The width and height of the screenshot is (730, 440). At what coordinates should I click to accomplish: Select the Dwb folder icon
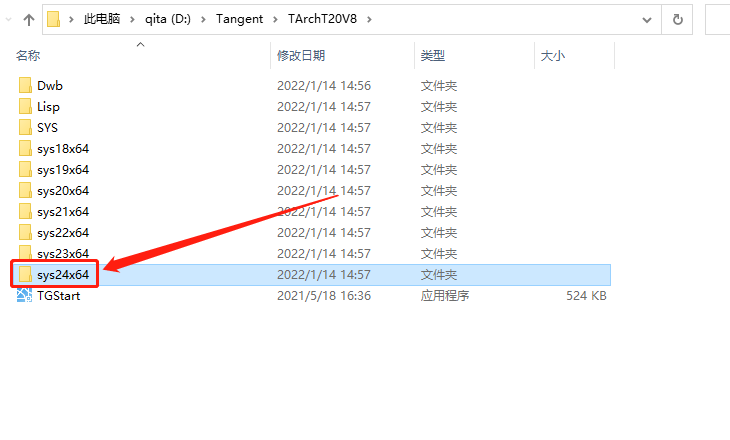(25, 86)
